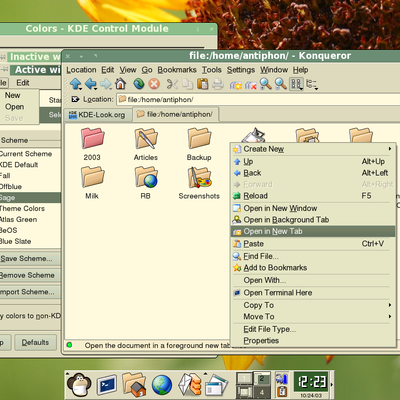Click the window list panel icon
The width and height of the screenshot is (400, 400).
coord(216,385)
